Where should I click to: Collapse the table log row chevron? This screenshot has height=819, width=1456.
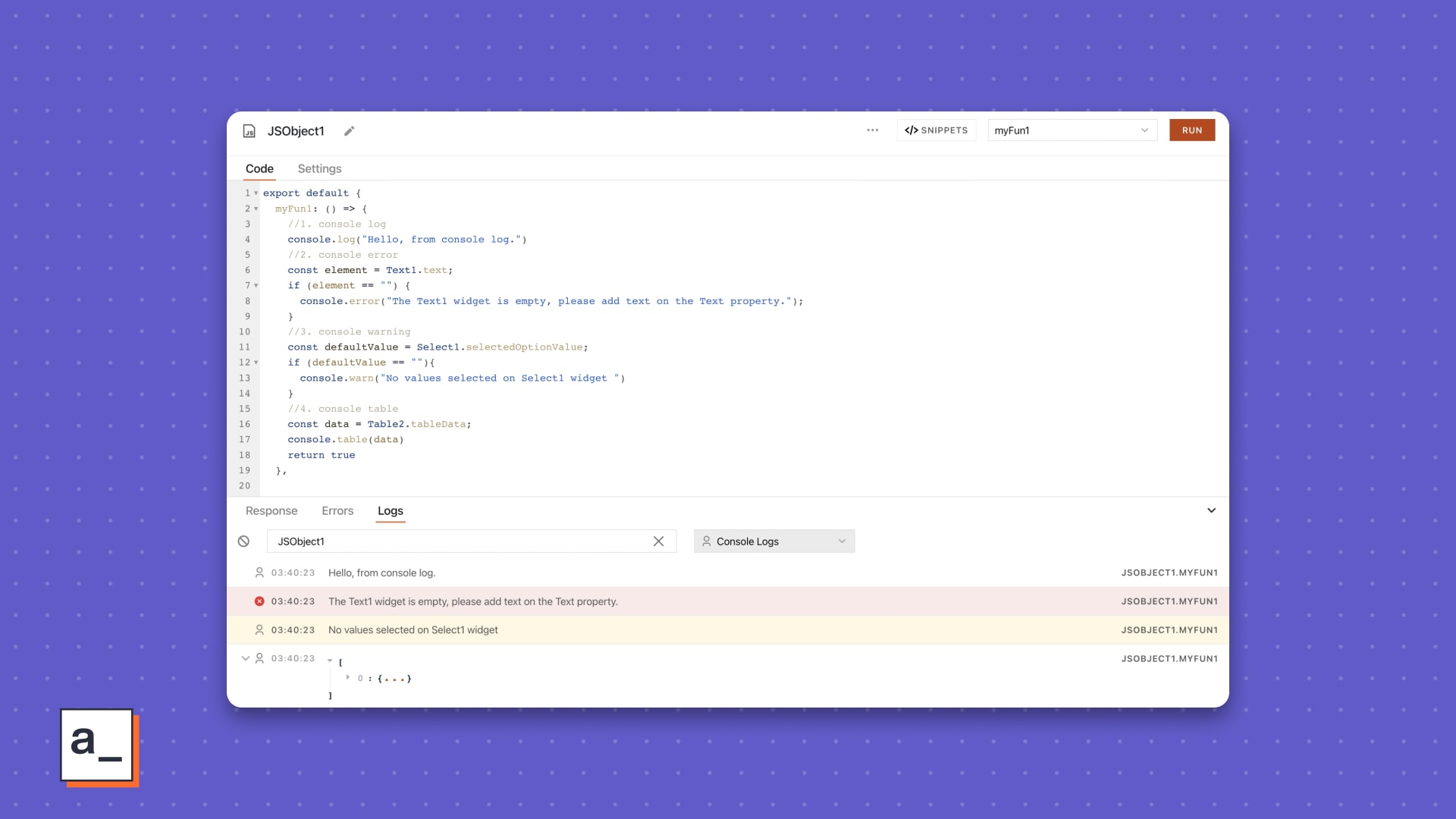pos(245,658)
